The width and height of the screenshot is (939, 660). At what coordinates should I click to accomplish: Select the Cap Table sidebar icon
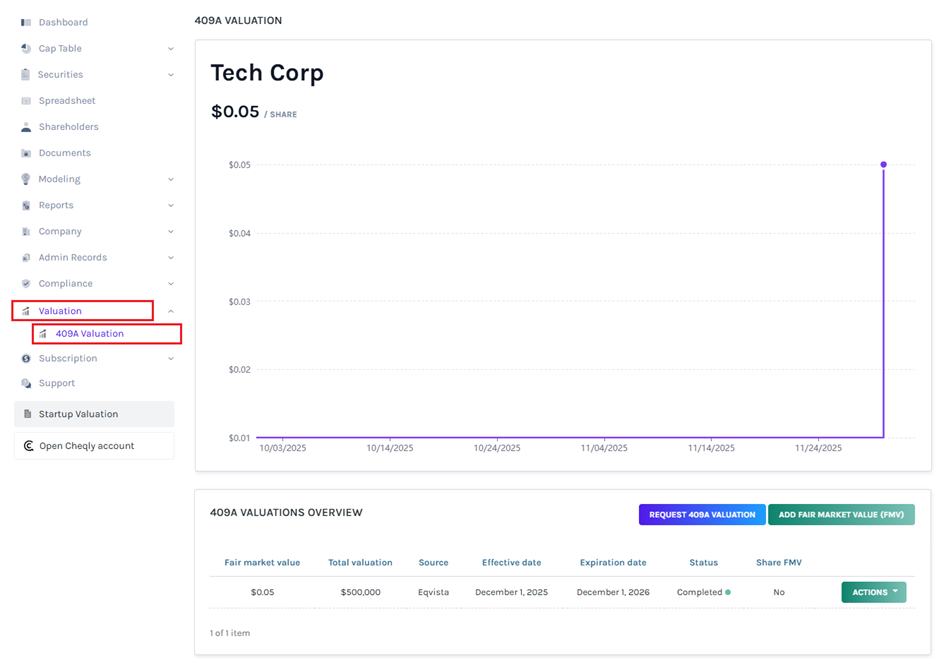[x=25, y=48]
